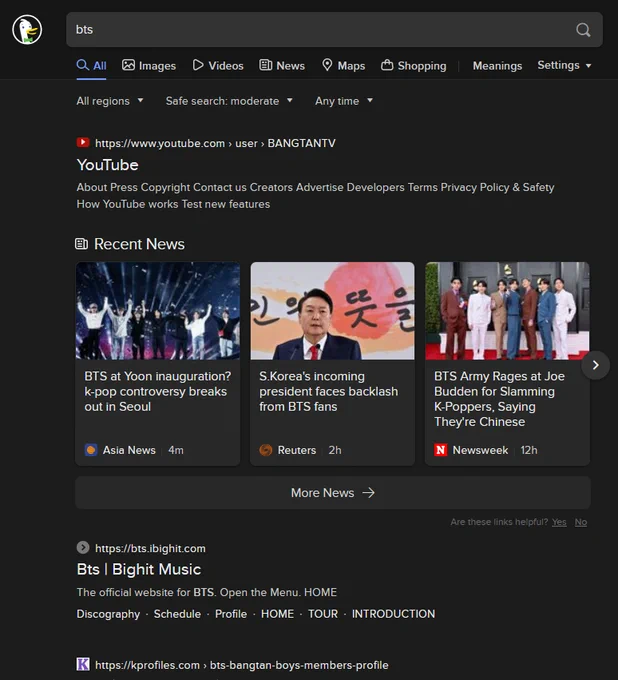Click the kprofiles K favicon
This screenshot has height=680, width=618.
click(x=83, y=664)
